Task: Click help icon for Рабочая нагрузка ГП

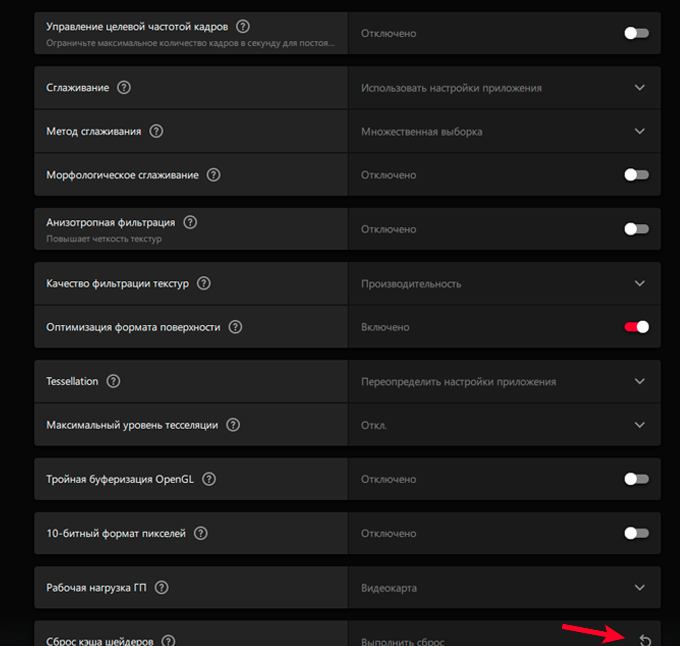Action: [161, 588]
